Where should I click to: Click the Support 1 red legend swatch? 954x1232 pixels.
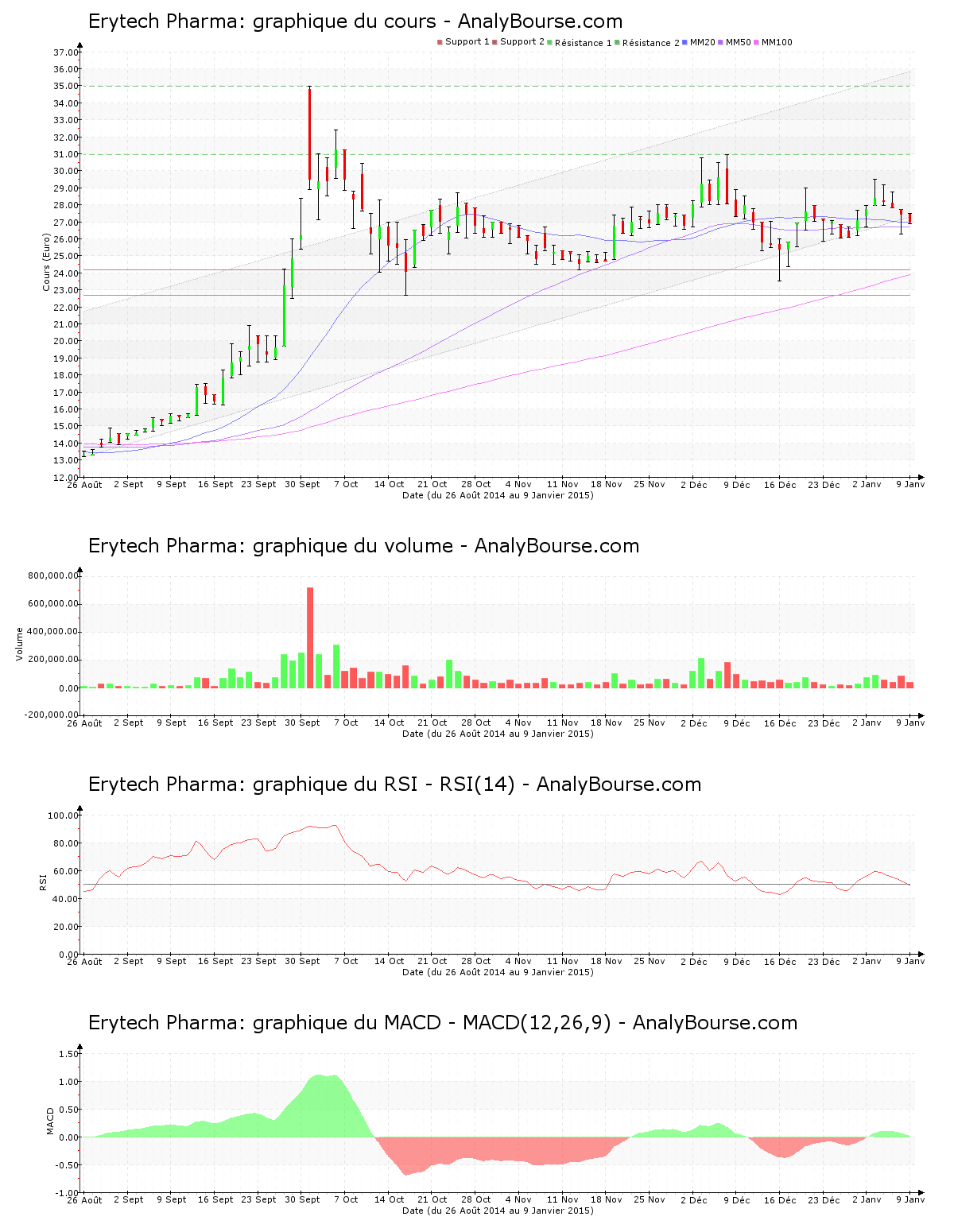440,42
